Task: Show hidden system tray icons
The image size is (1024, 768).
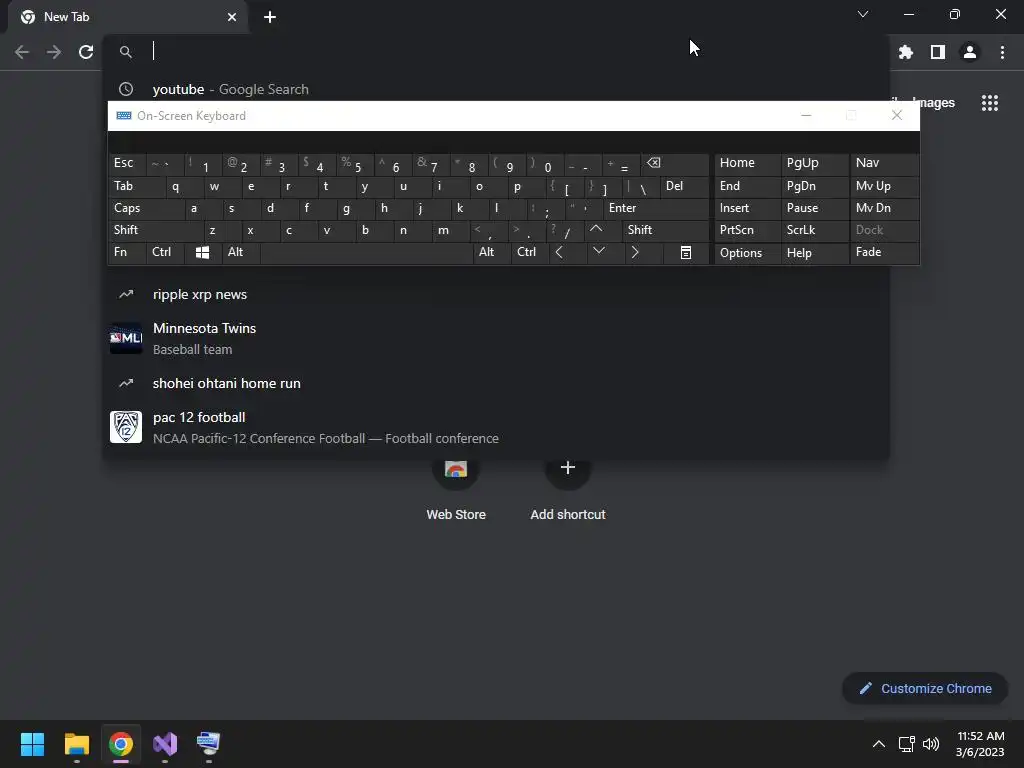Action: [x=879, y=744]
